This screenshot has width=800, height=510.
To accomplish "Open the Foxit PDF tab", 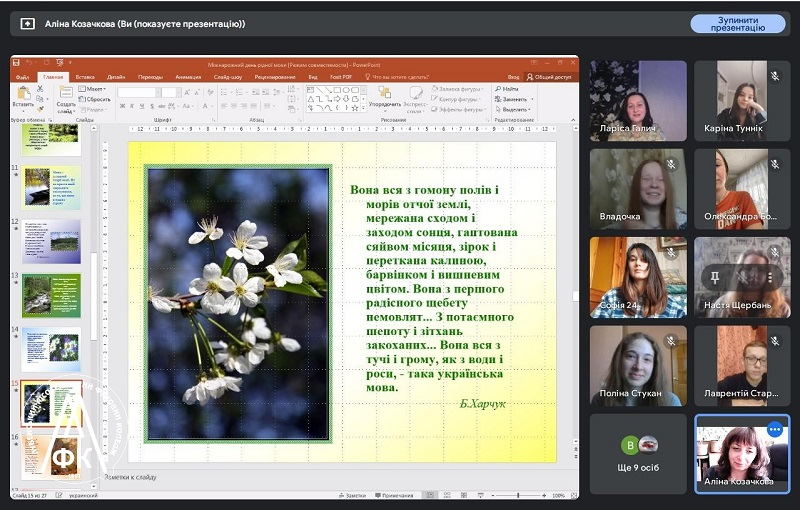I will [340, 77].
